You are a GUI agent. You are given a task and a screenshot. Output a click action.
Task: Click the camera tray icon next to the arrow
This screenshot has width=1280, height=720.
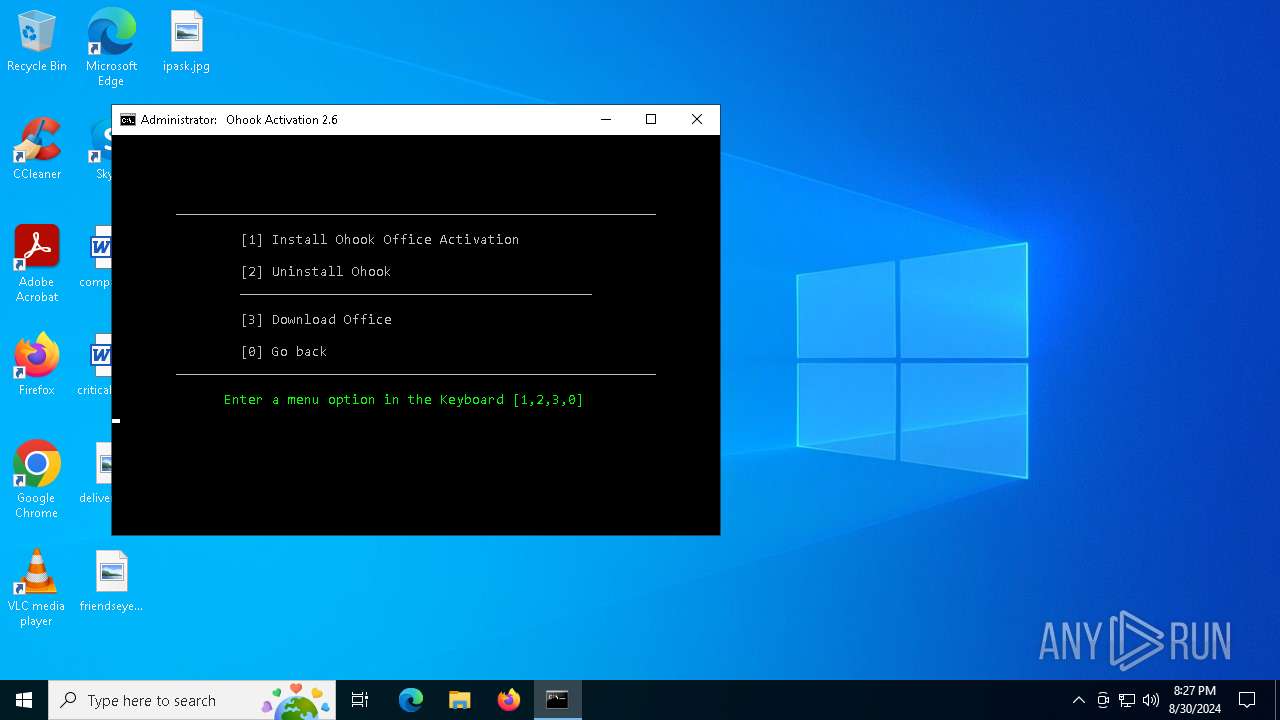(1103, 700)
